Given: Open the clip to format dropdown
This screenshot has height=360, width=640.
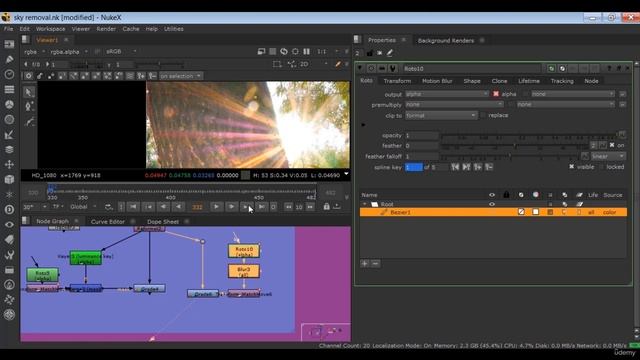Looking at the screenshot, I should (x=441, y=116).
